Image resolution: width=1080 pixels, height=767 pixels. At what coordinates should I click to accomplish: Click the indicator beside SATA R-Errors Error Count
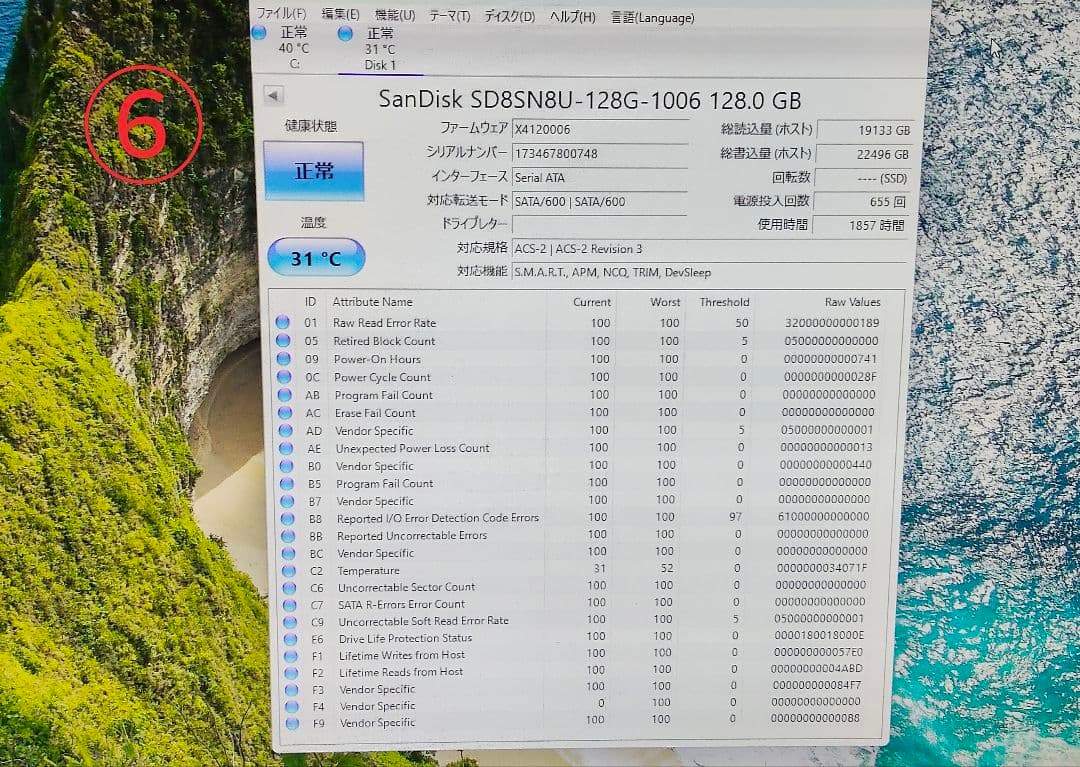point(289,604)
